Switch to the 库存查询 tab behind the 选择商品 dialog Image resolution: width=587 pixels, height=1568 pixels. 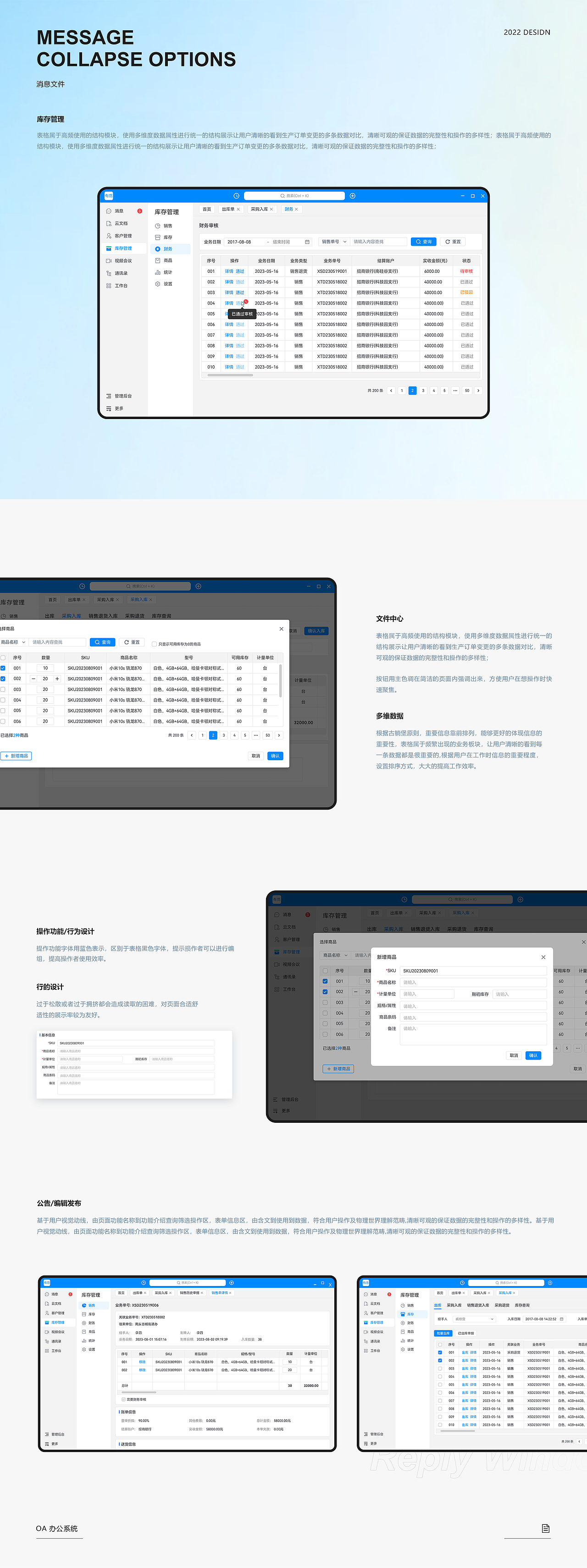(161, 616)
